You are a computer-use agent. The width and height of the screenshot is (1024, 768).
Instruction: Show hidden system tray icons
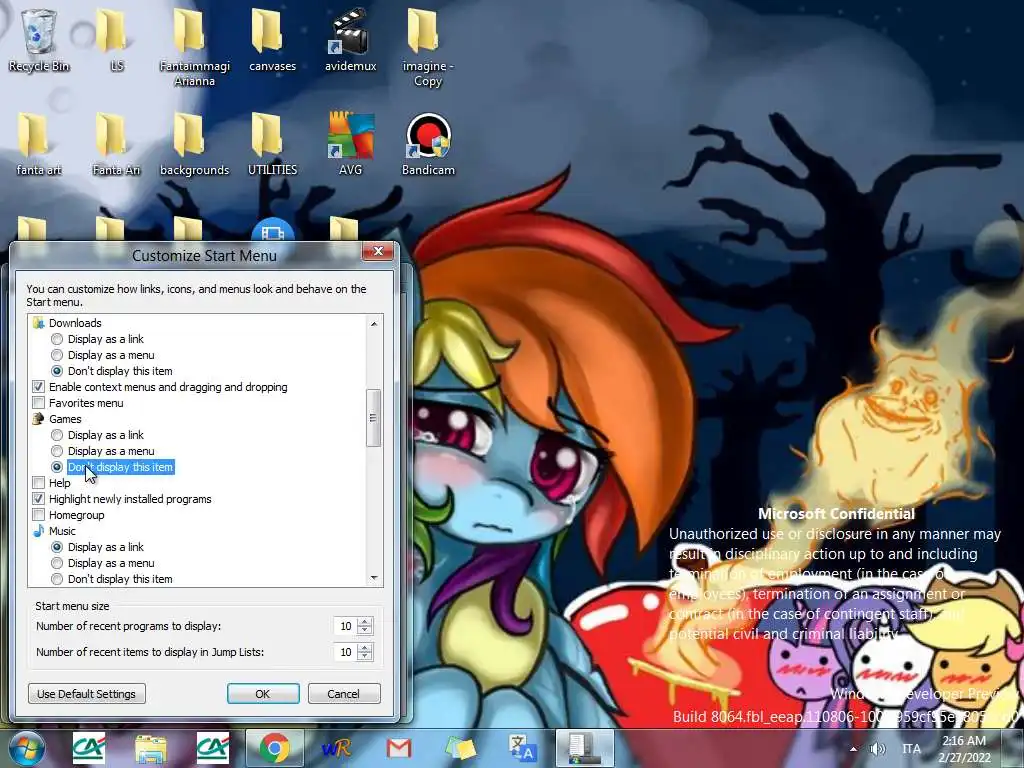coord(854,749)
